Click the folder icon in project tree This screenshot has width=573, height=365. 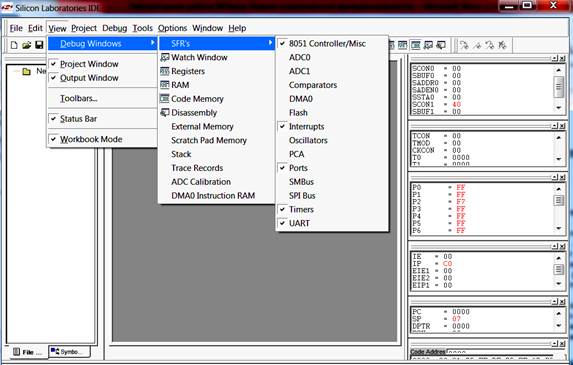click(x=26, y=71)
